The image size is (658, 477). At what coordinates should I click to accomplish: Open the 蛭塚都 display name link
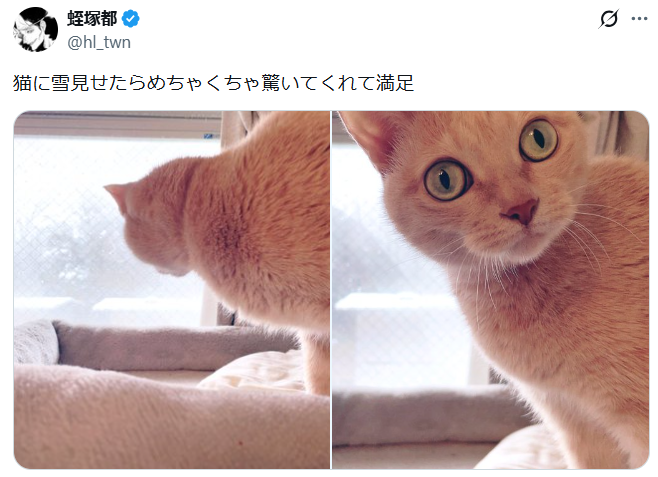pos(92,19)
